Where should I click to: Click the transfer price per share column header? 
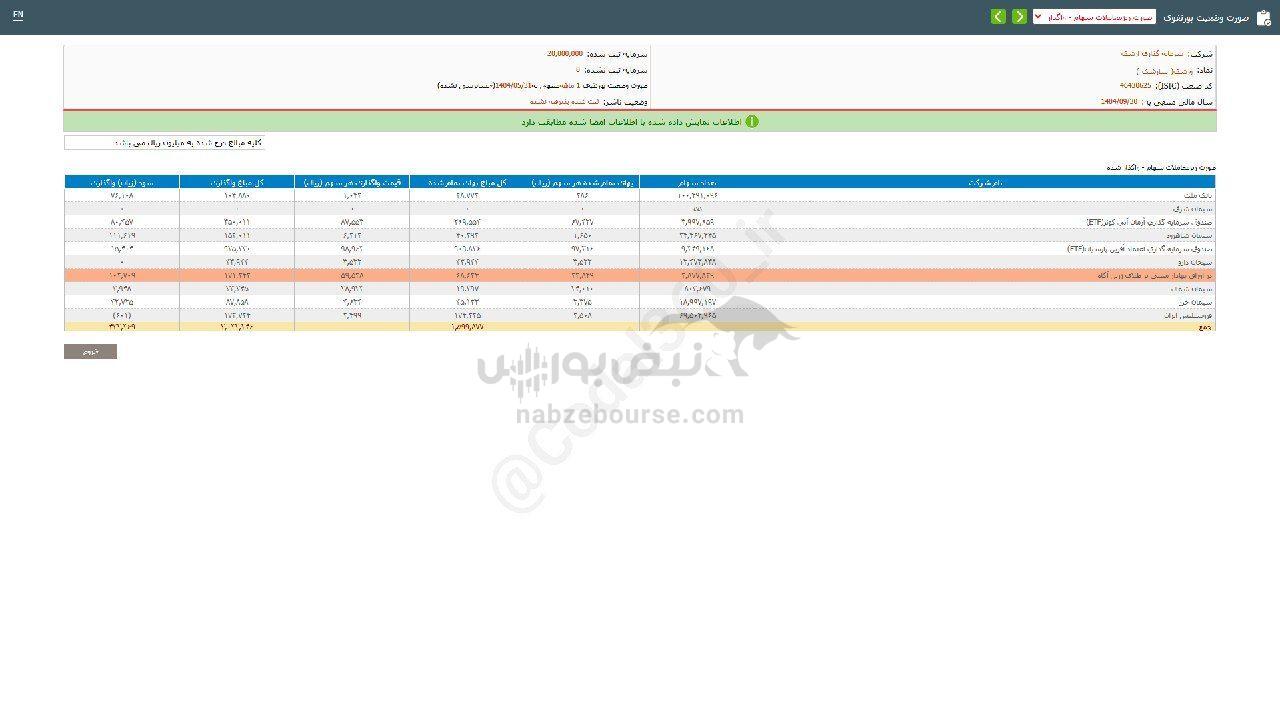pyautogui.click(x=351, y=183)
